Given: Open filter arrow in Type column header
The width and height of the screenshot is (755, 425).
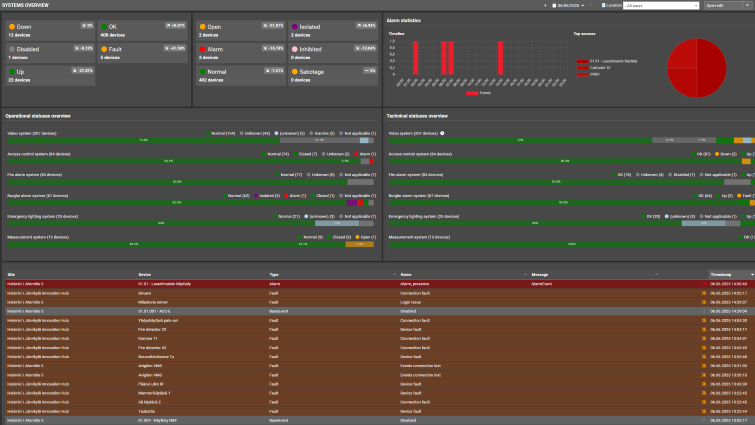Looking at the screenshot, I should [x=394, y=274].
